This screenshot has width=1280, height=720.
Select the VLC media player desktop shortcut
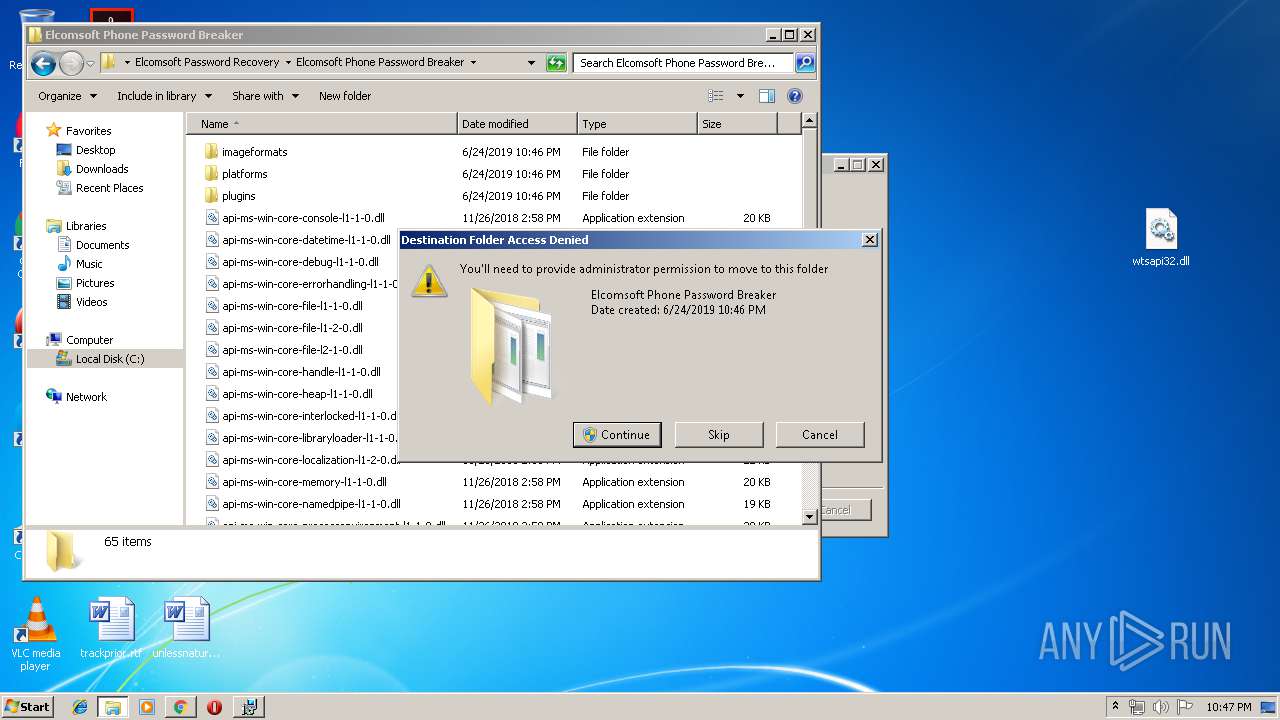[36, 634]
